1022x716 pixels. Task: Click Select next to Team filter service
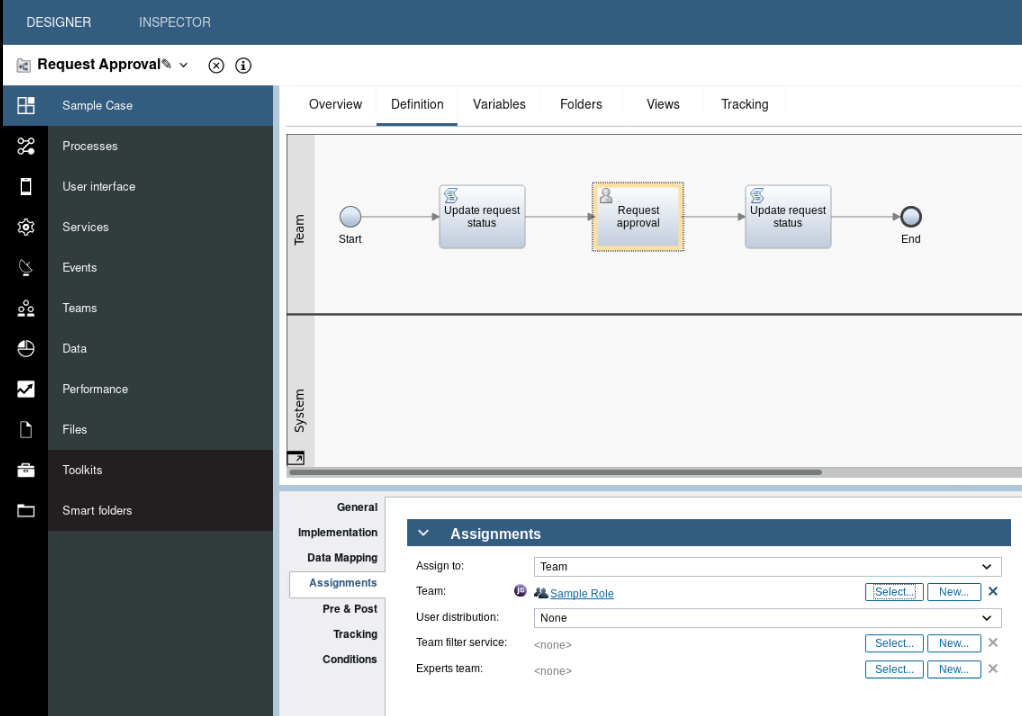tap(893, 643)
